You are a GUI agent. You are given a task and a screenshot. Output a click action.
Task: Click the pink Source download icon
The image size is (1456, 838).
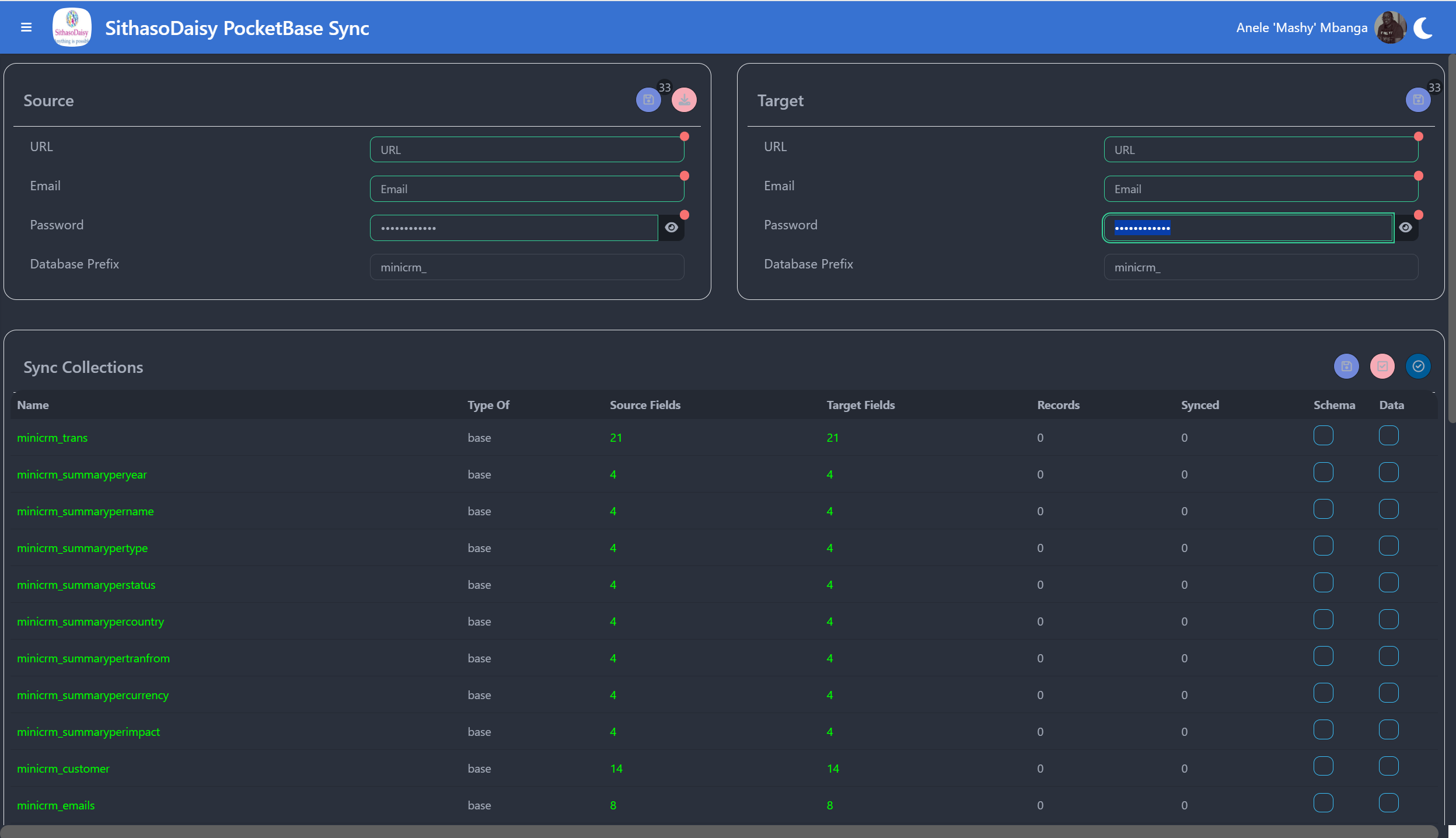(x=684, y=100)
